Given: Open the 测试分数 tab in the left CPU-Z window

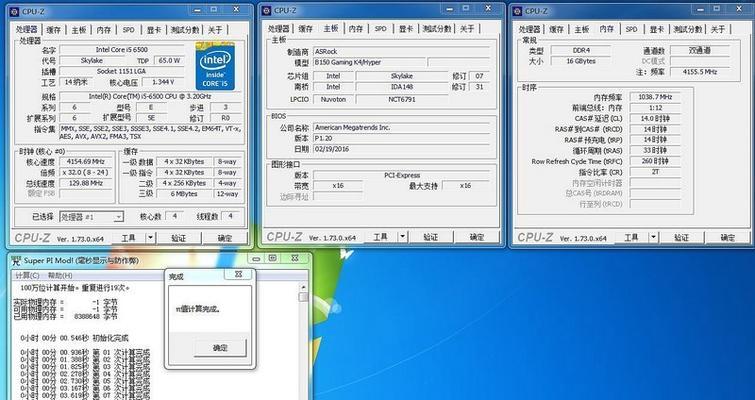Looking at the screenshot, I should point(185,30).
